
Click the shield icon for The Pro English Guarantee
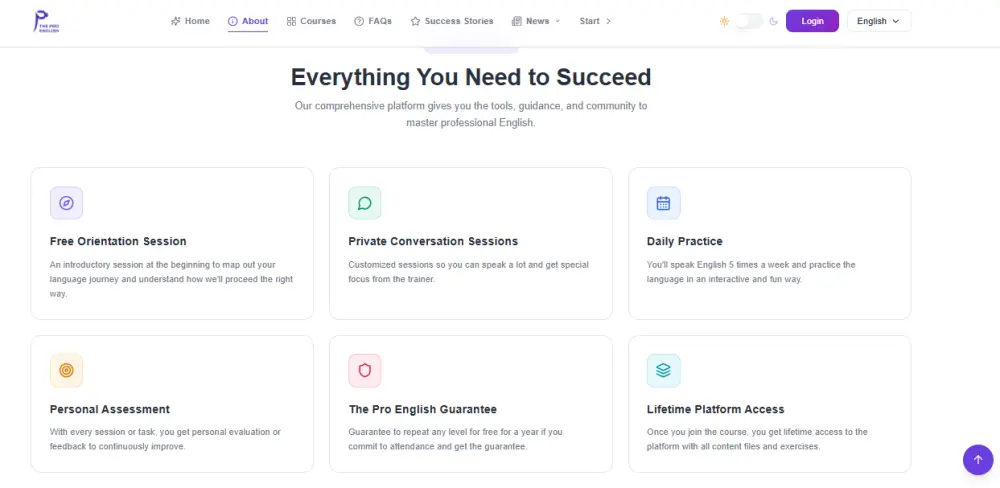365,370
